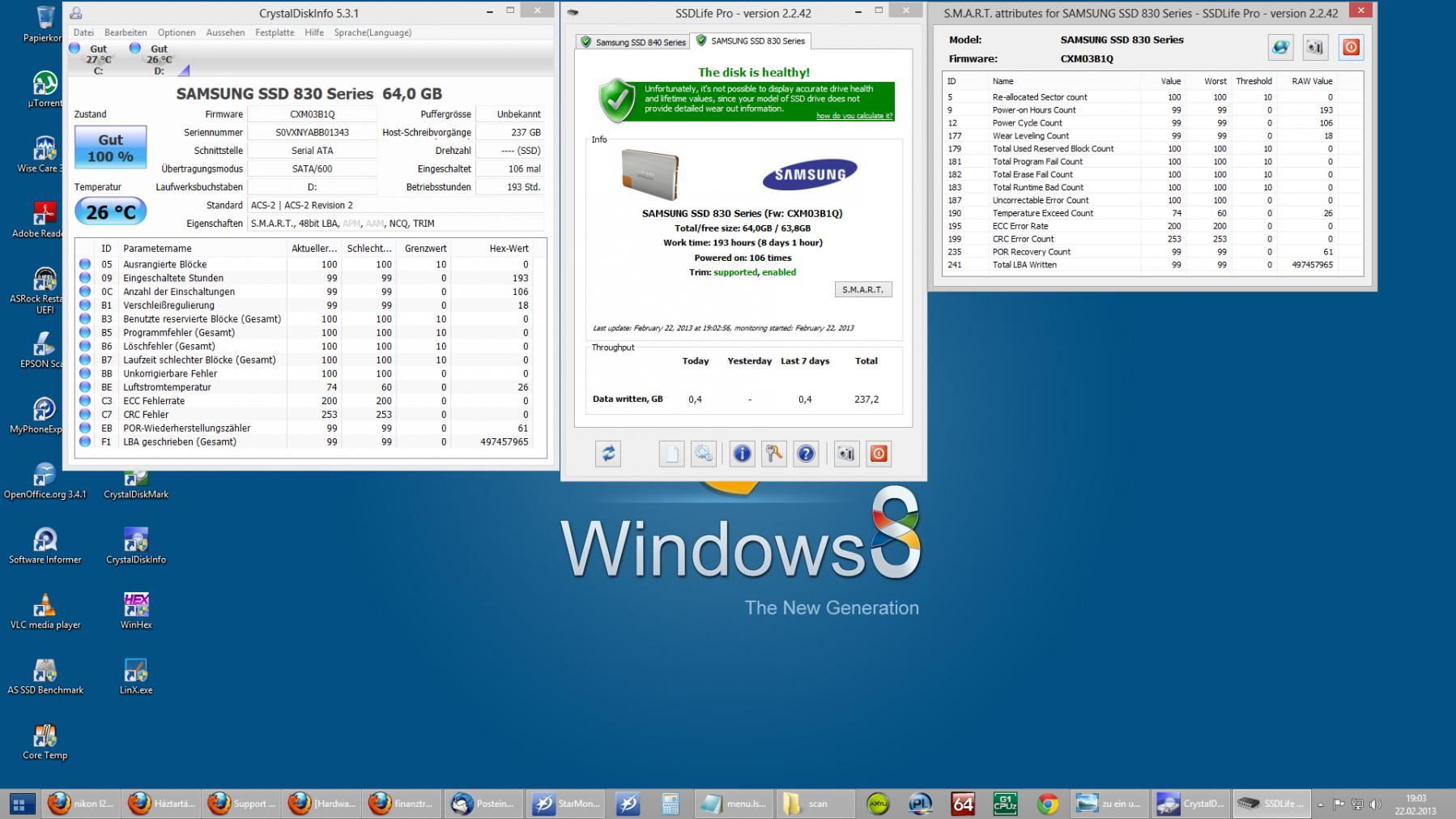1456x819 pixels.
Task: Open OpenOffice.org 3.4.1 desktop icon
Action: click(x=45, y=482)
